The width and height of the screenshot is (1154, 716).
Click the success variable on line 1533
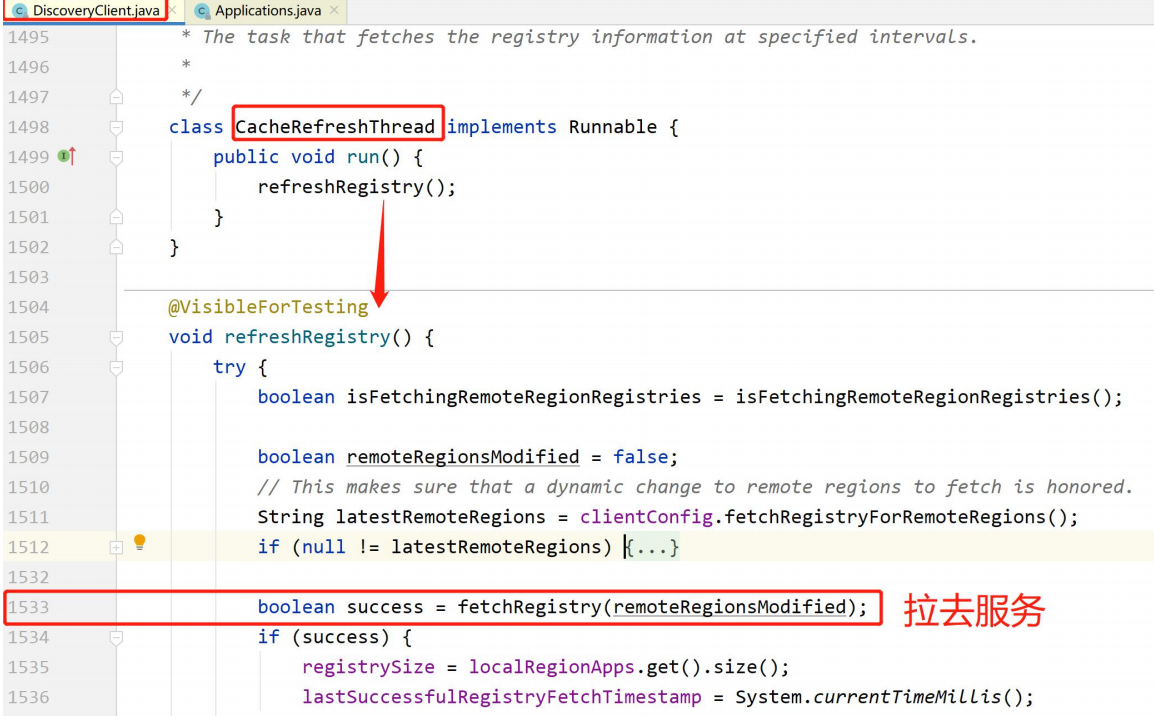coord(385,607)
